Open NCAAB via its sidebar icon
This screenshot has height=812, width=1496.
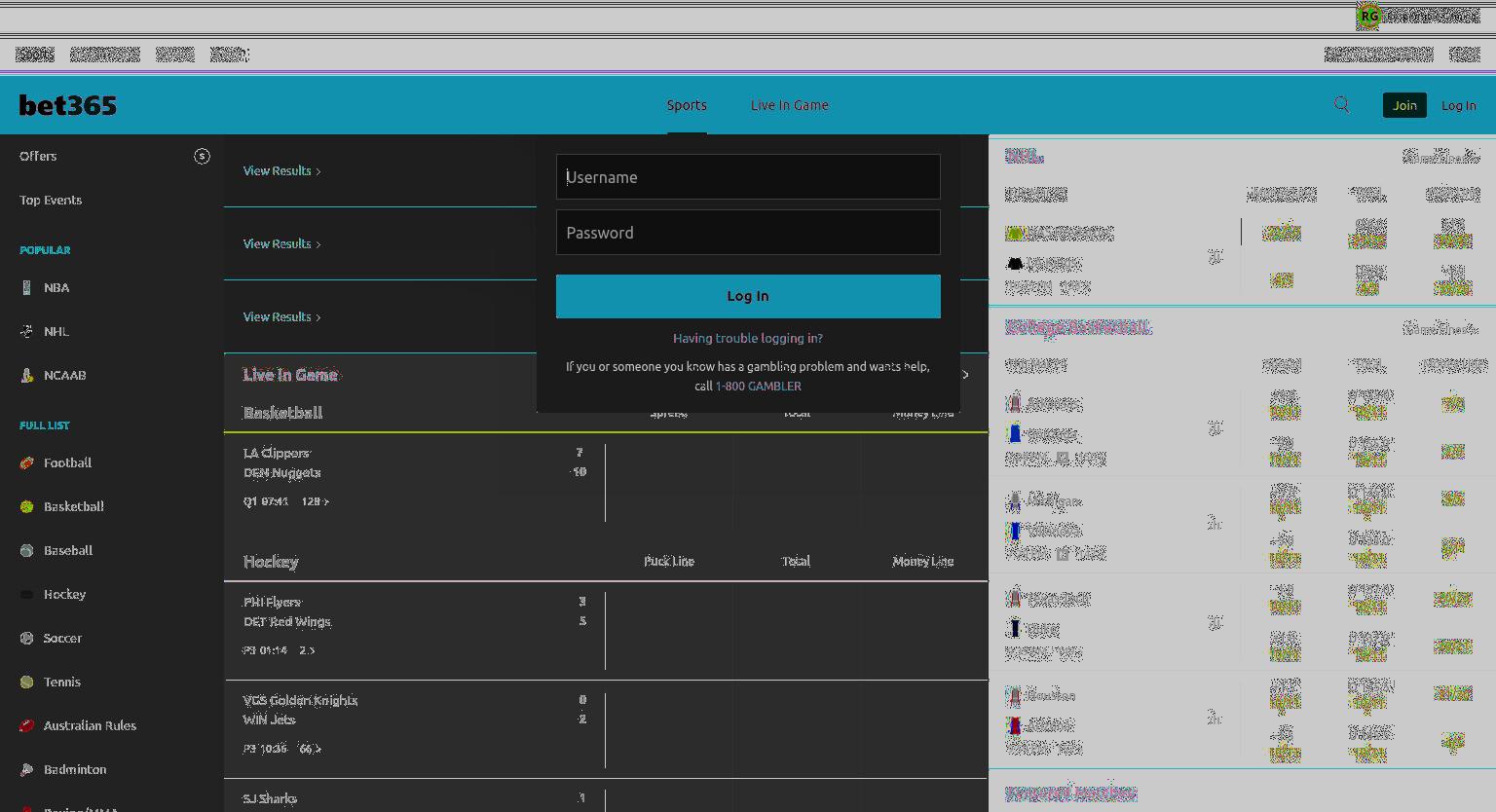(x=26, y=375)
